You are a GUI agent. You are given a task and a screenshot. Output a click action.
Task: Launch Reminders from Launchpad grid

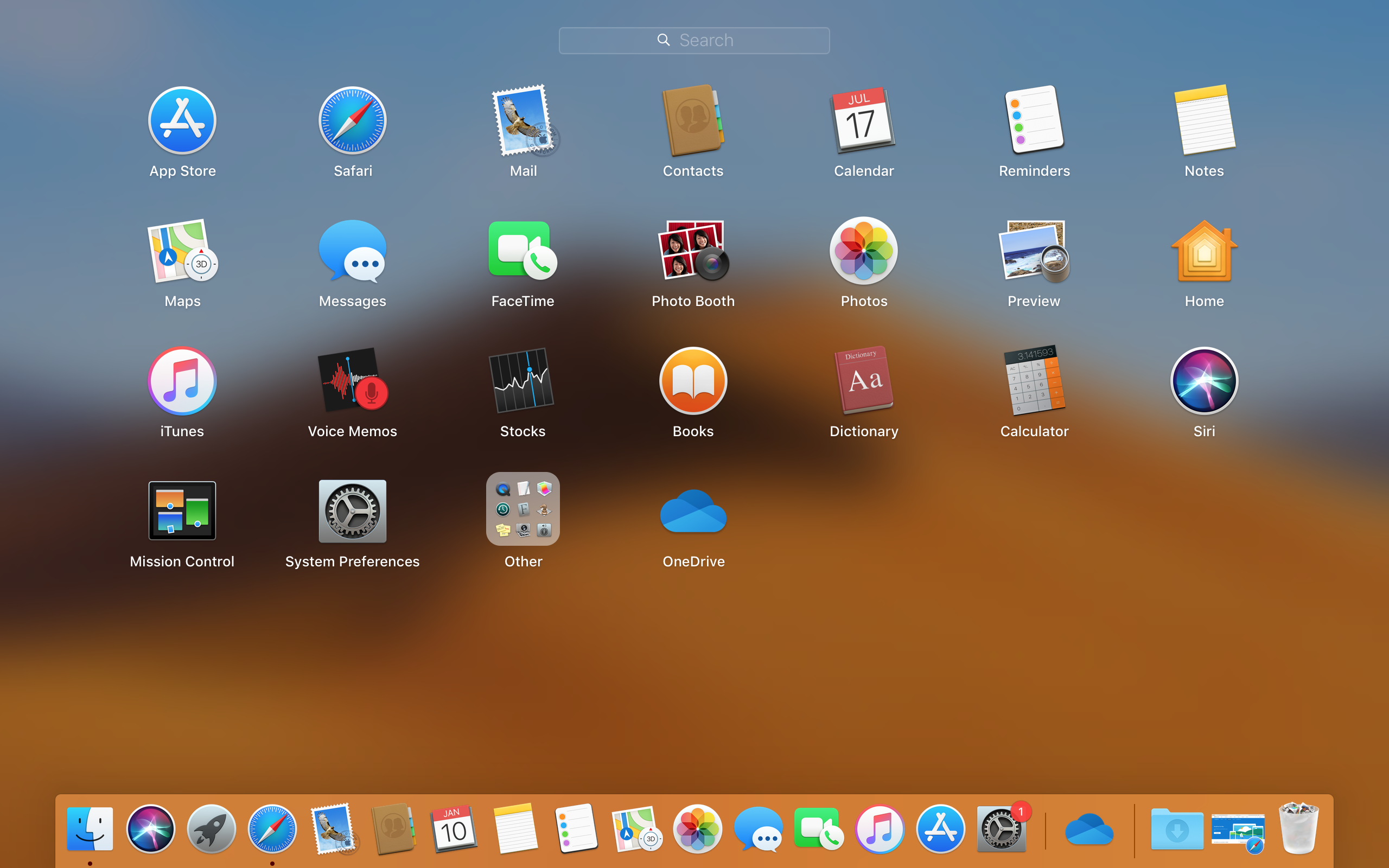coord(1034,120)
